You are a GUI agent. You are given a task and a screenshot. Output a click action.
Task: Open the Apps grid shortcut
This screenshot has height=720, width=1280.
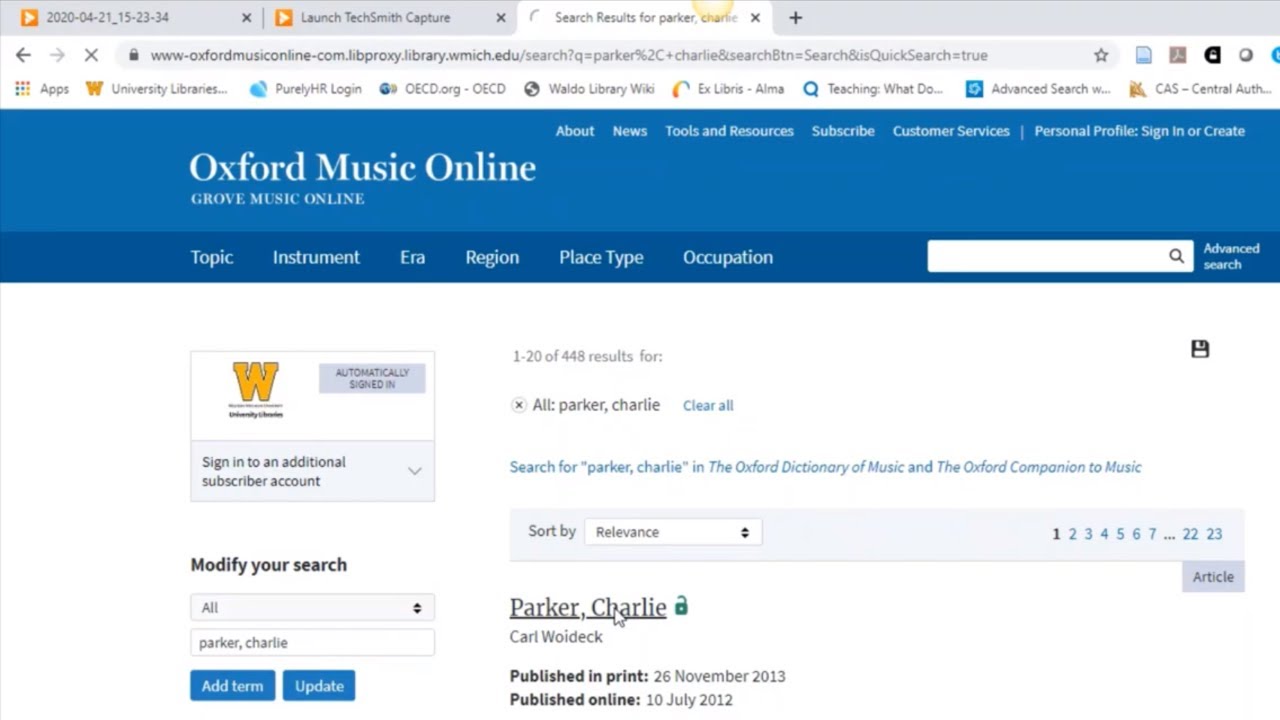(42, 89)
